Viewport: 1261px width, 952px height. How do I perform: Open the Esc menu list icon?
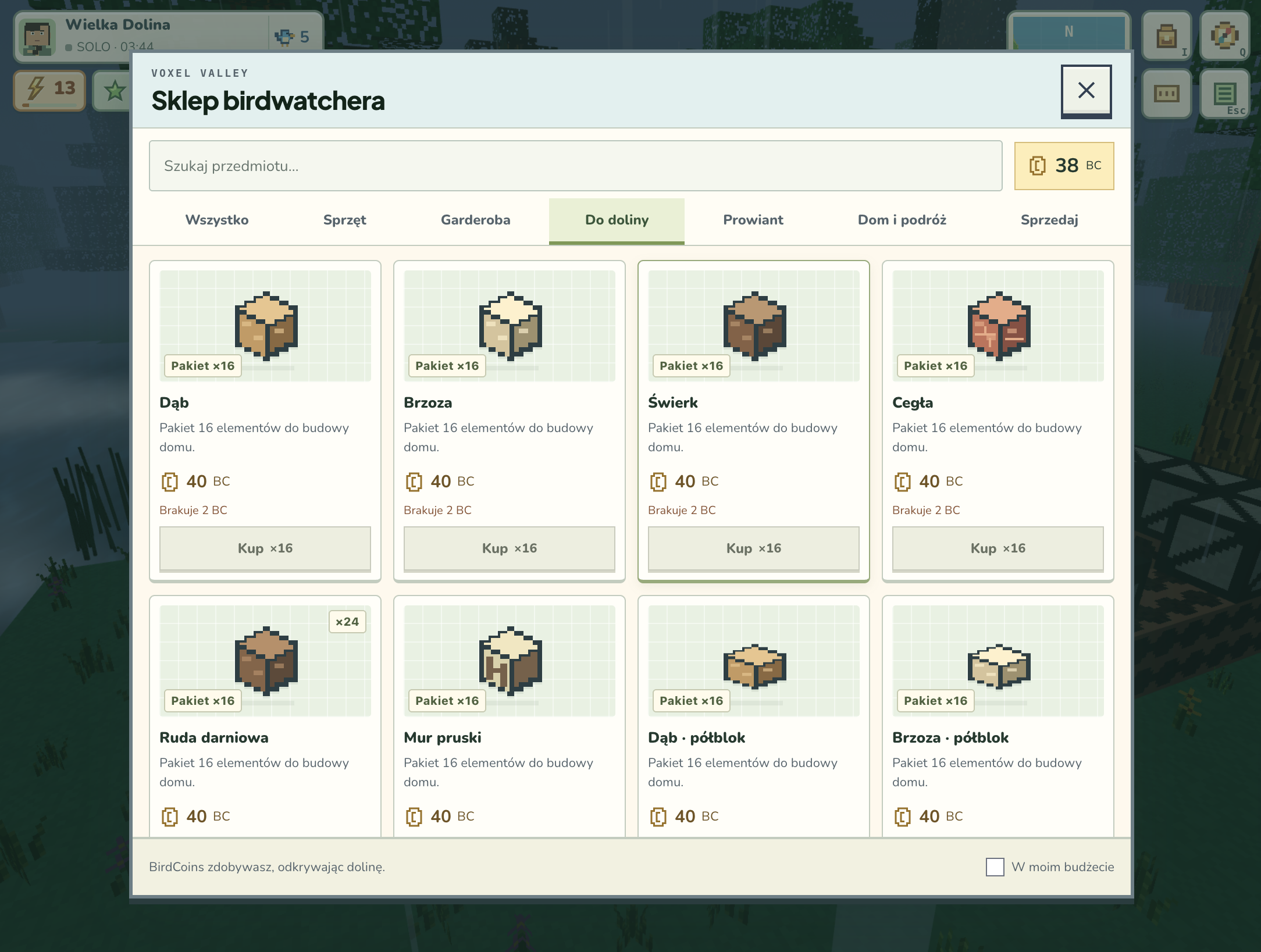coord(1224,94)
